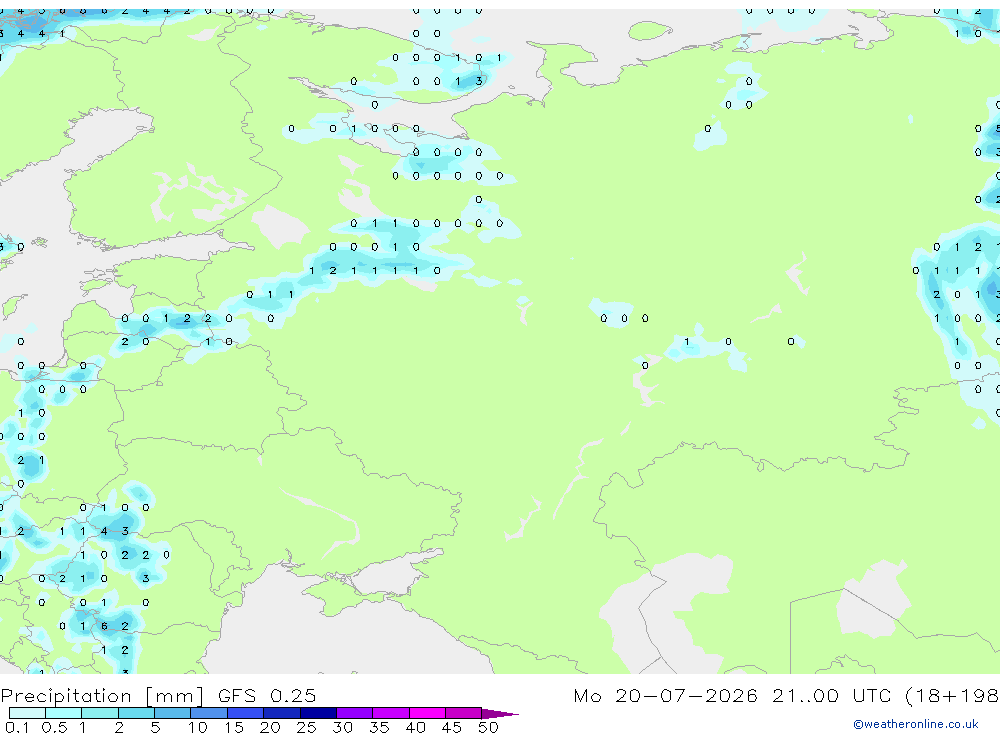The image size is (1000, 733).
Task: Pick the 20–25 mm legend swatch
Action: (x=282, y=713)
